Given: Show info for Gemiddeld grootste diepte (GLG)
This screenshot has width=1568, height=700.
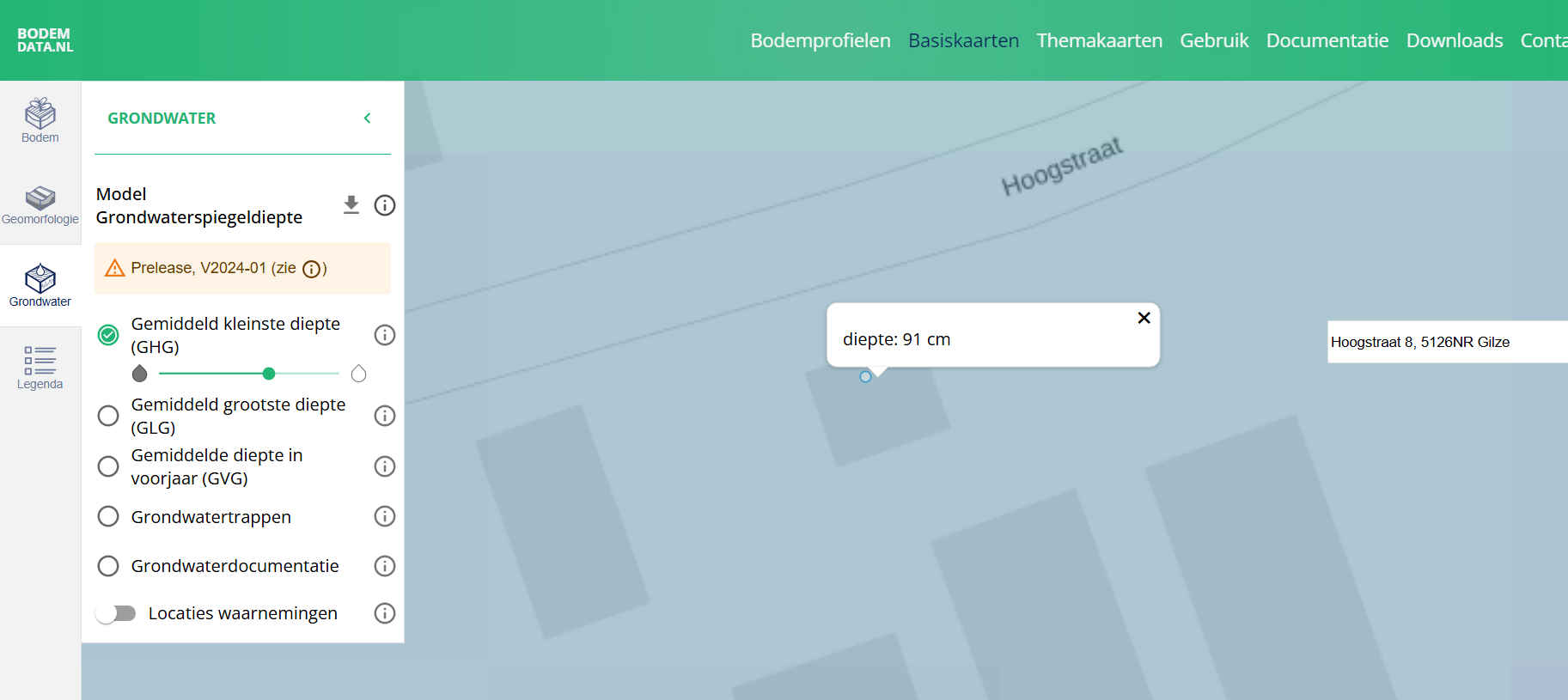Looking at the screenshot, I should coord(385,416).
